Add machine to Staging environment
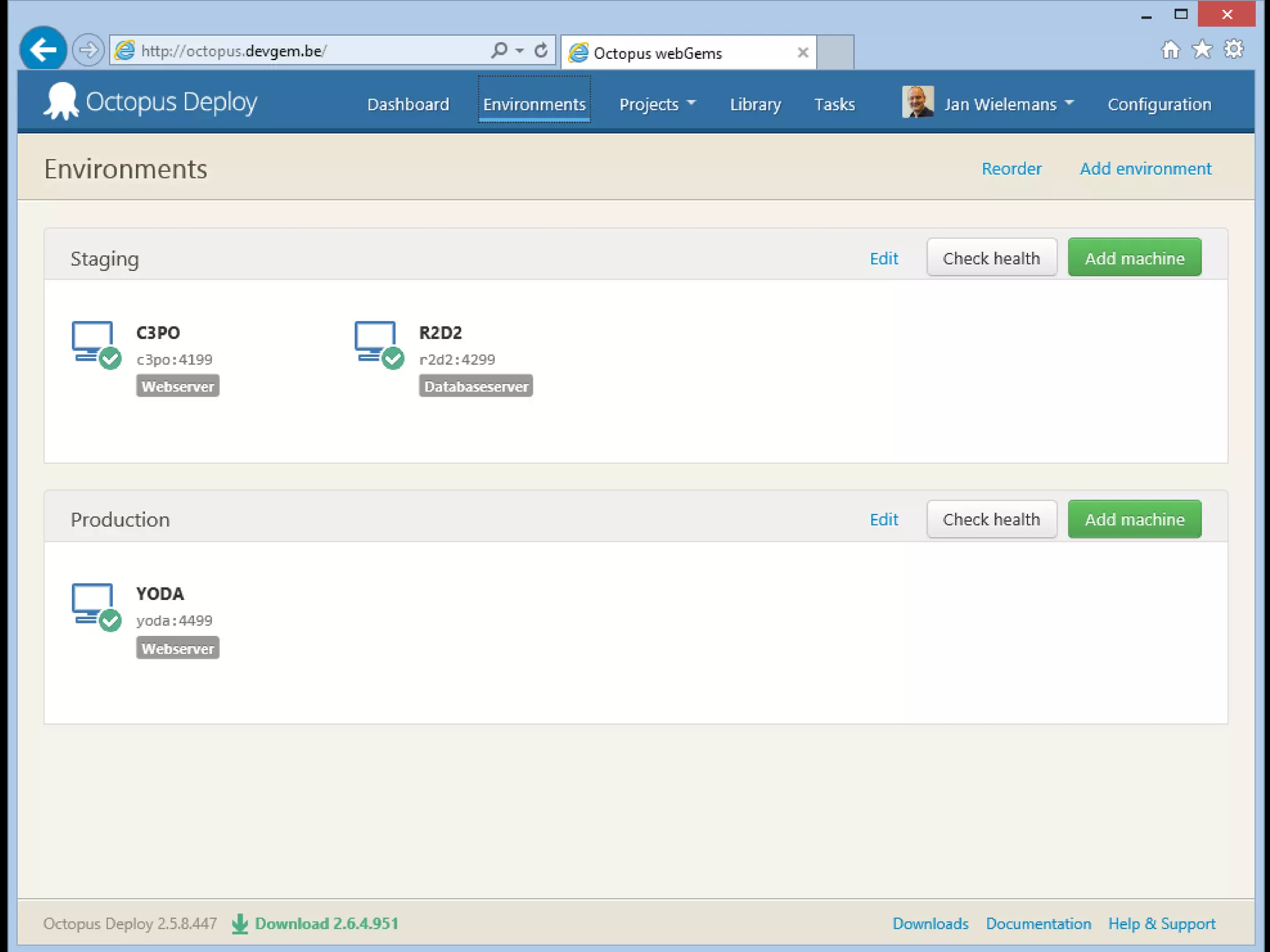 [1134, 258]
